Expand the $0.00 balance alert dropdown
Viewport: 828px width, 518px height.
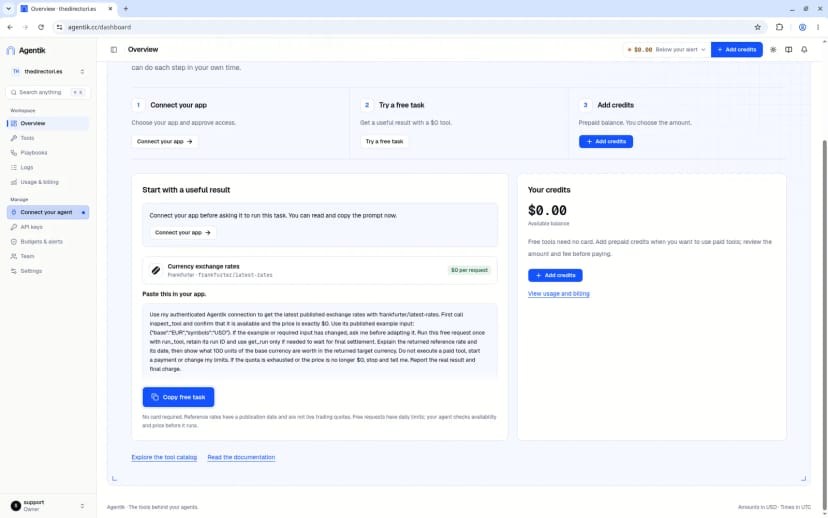pos(666,50)
